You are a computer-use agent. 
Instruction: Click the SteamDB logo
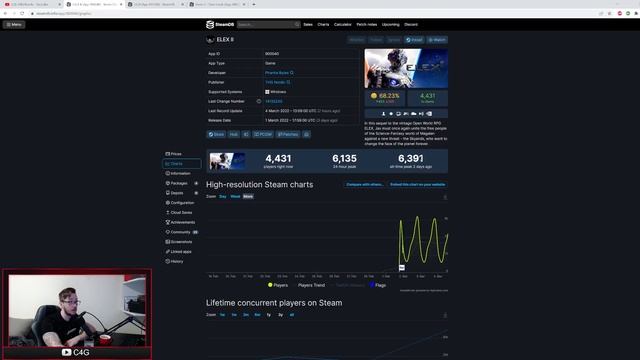coord(220,24)
